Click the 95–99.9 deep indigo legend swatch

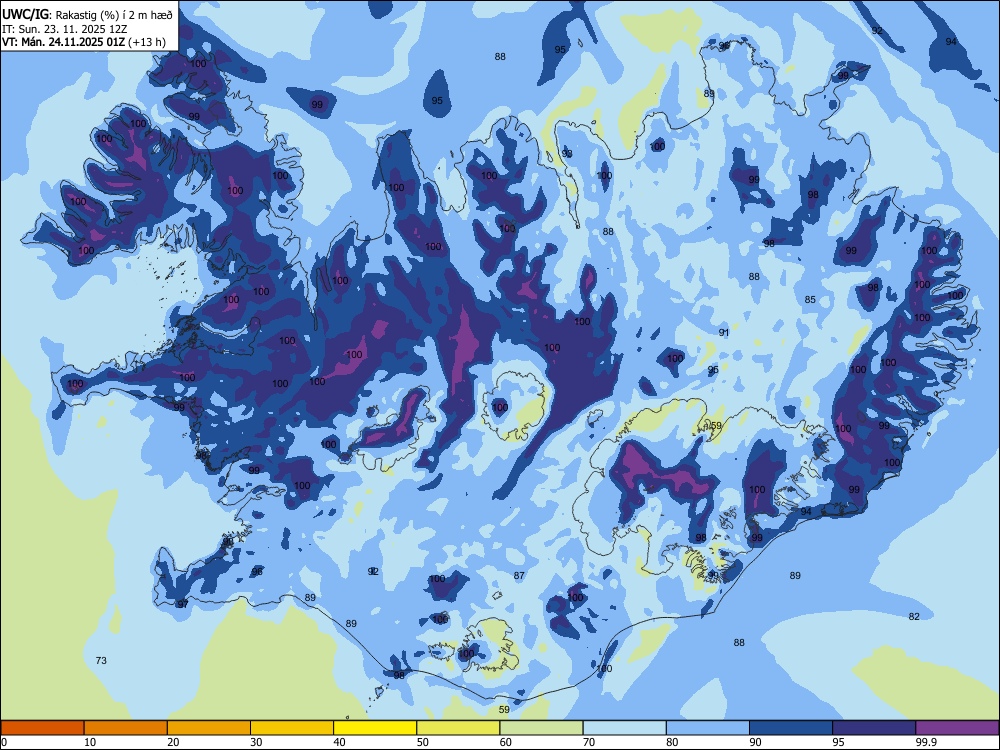874,728
